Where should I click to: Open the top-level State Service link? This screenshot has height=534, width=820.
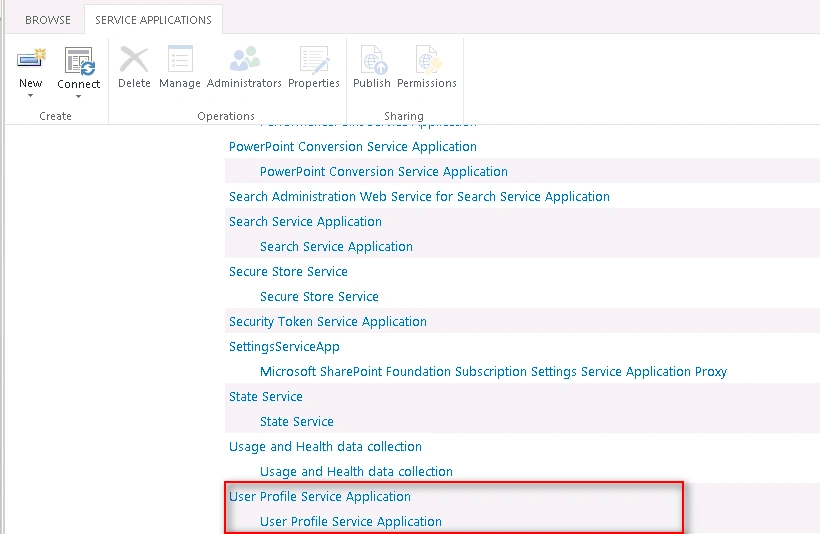click(266, 396)
